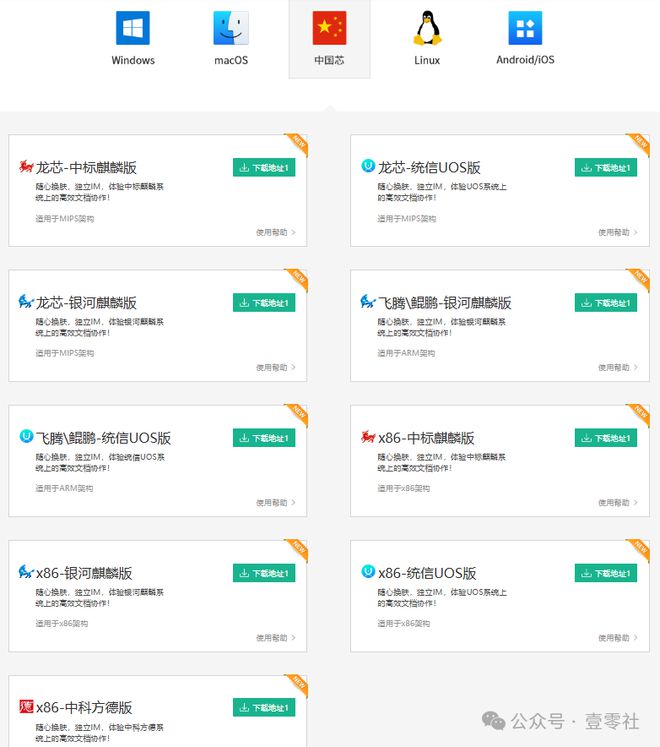
Task: Download 龙芯-中标麒麟版 via 下载地址1
Action: (264, 168)
